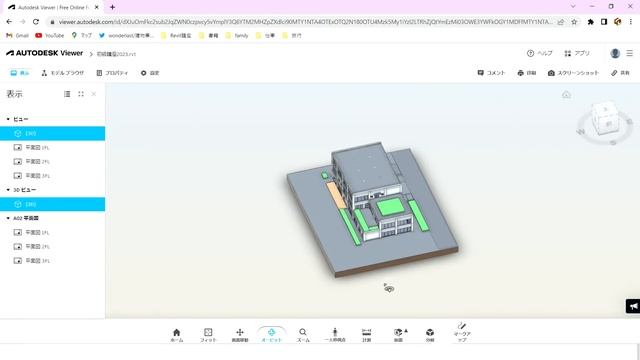Select the オービット (Orbit) tool
This screenshot has height=360, width=640.
pos(271,335)
